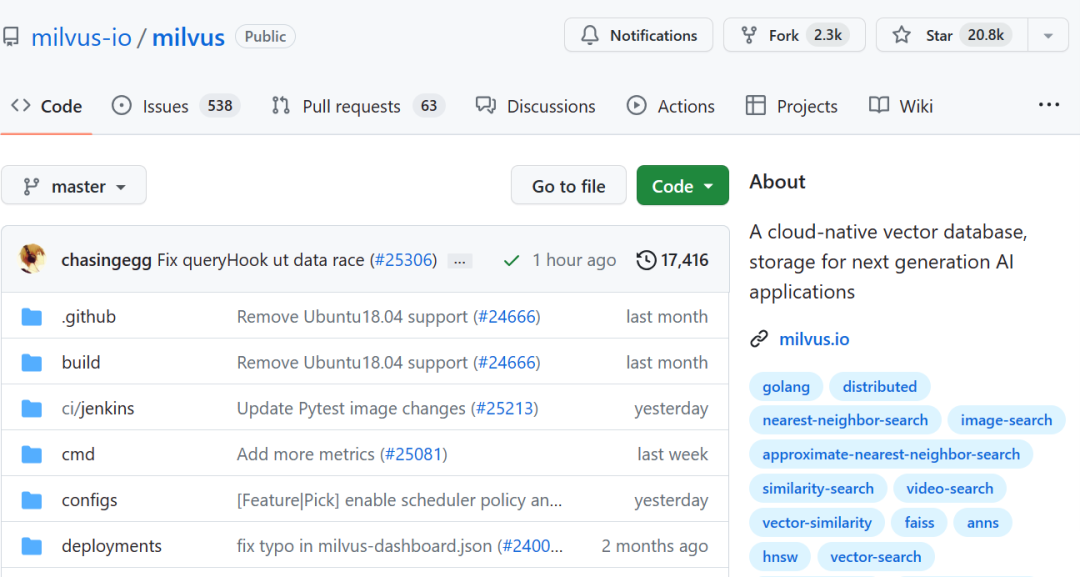Switch to the Issues tab
The image size is (1080, 577).
click(x=175, y=106)
